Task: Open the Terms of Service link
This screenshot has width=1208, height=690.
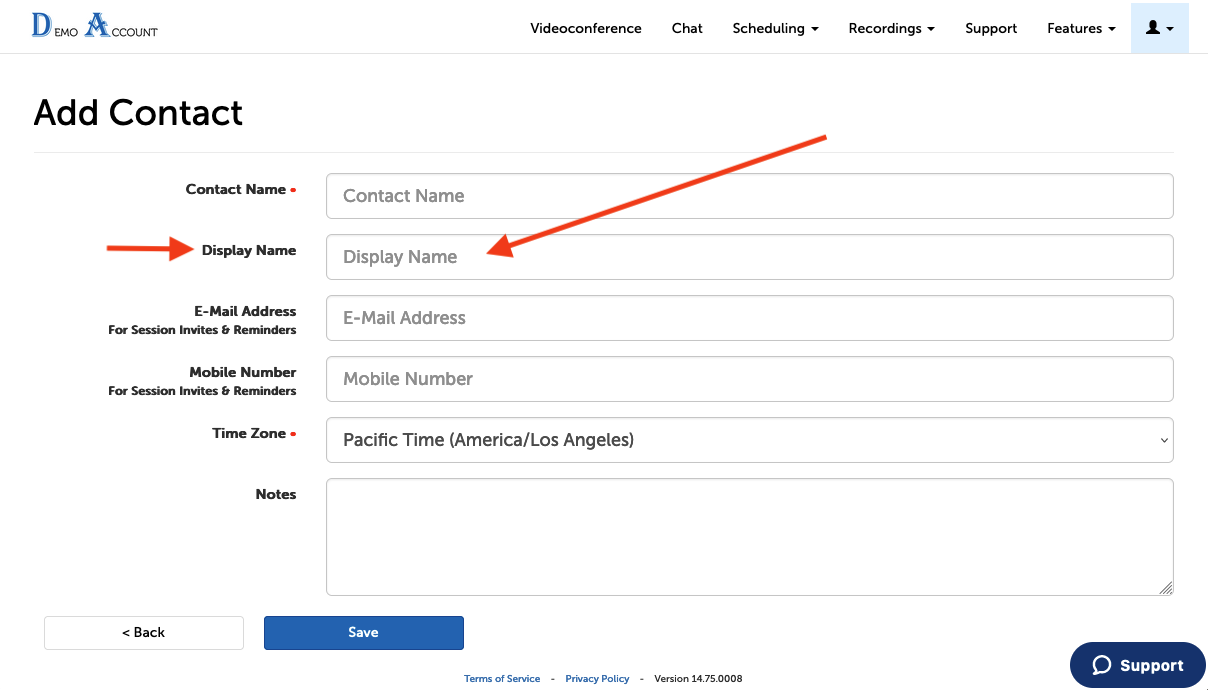Action: click(x=502, y=679)
